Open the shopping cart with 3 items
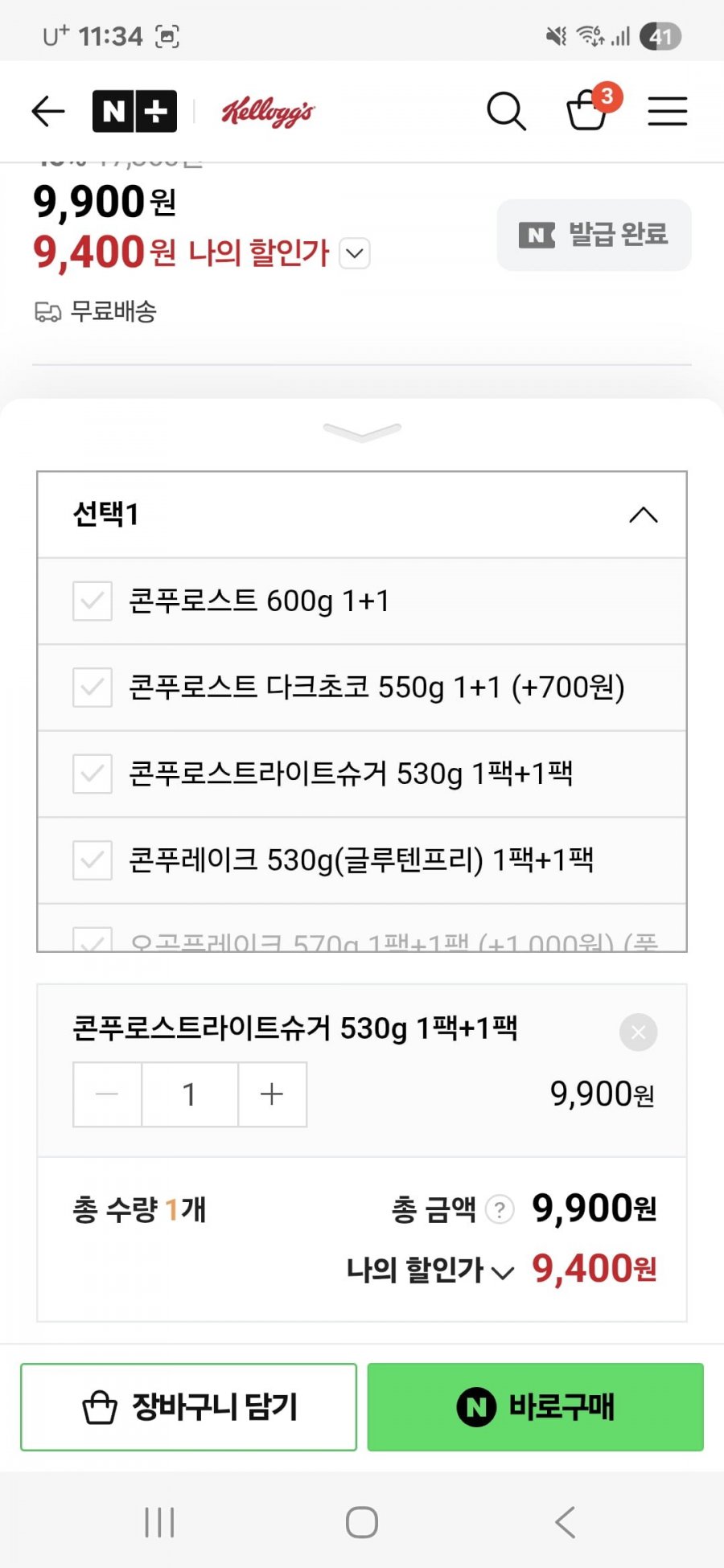Screen dimensions: 724x1568 pos(589,110)
